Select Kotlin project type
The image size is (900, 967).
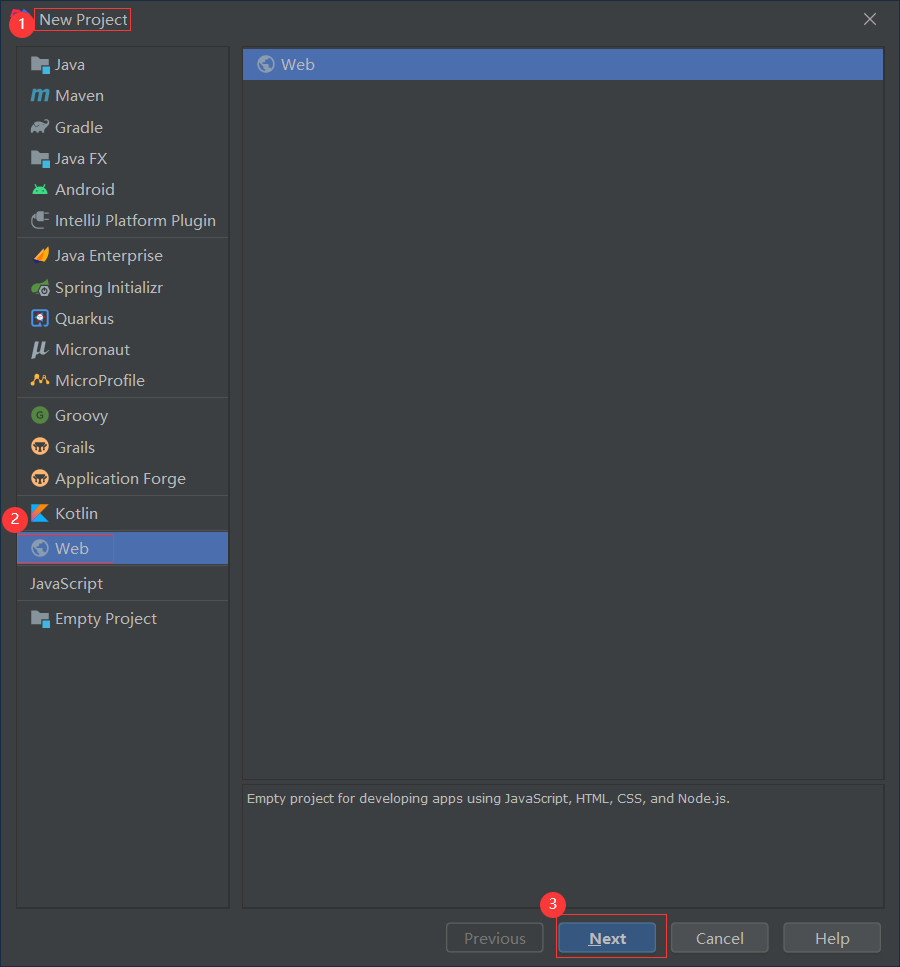click(123, 513)
